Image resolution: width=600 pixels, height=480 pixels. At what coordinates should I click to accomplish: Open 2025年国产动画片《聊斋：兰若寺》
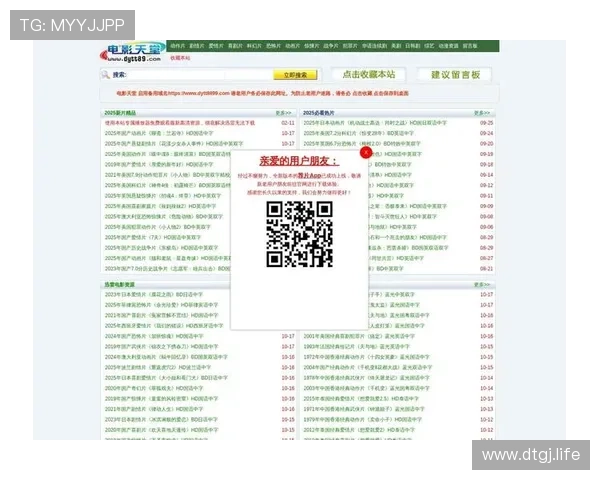(159, 133)
